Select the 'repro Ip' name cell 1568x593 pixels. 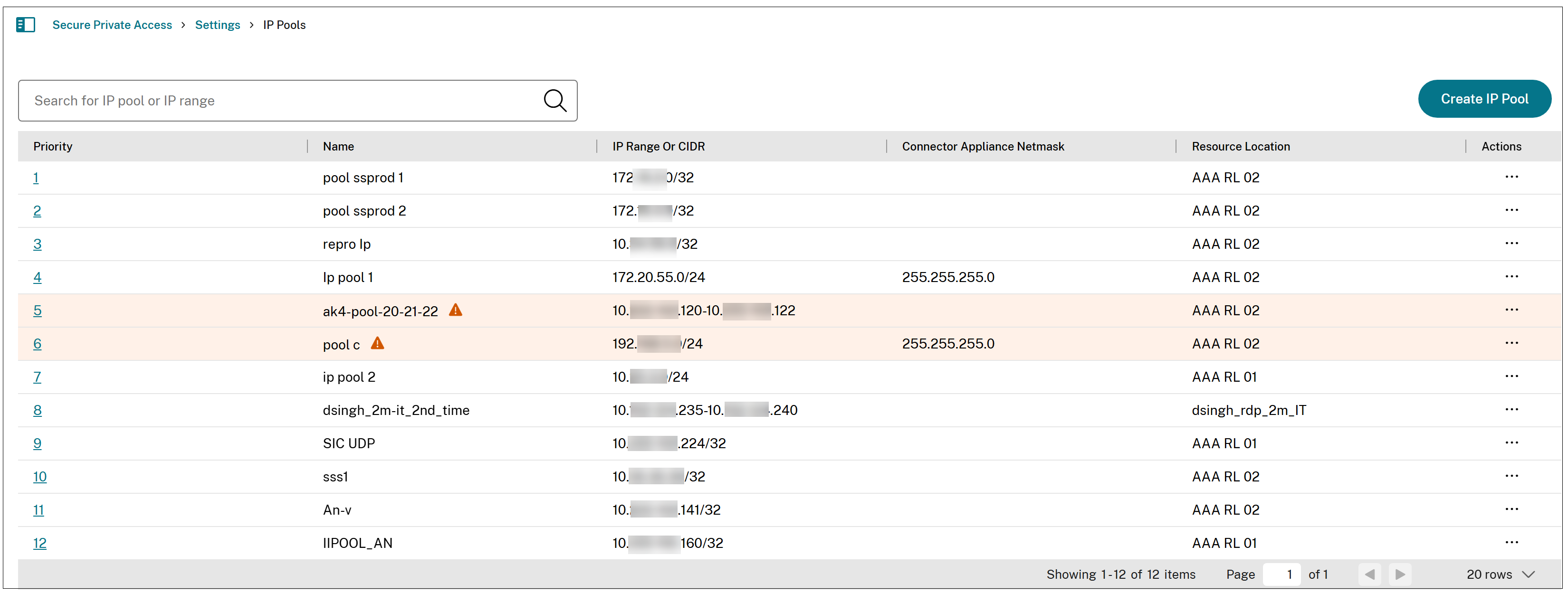[x=346, y=244]
